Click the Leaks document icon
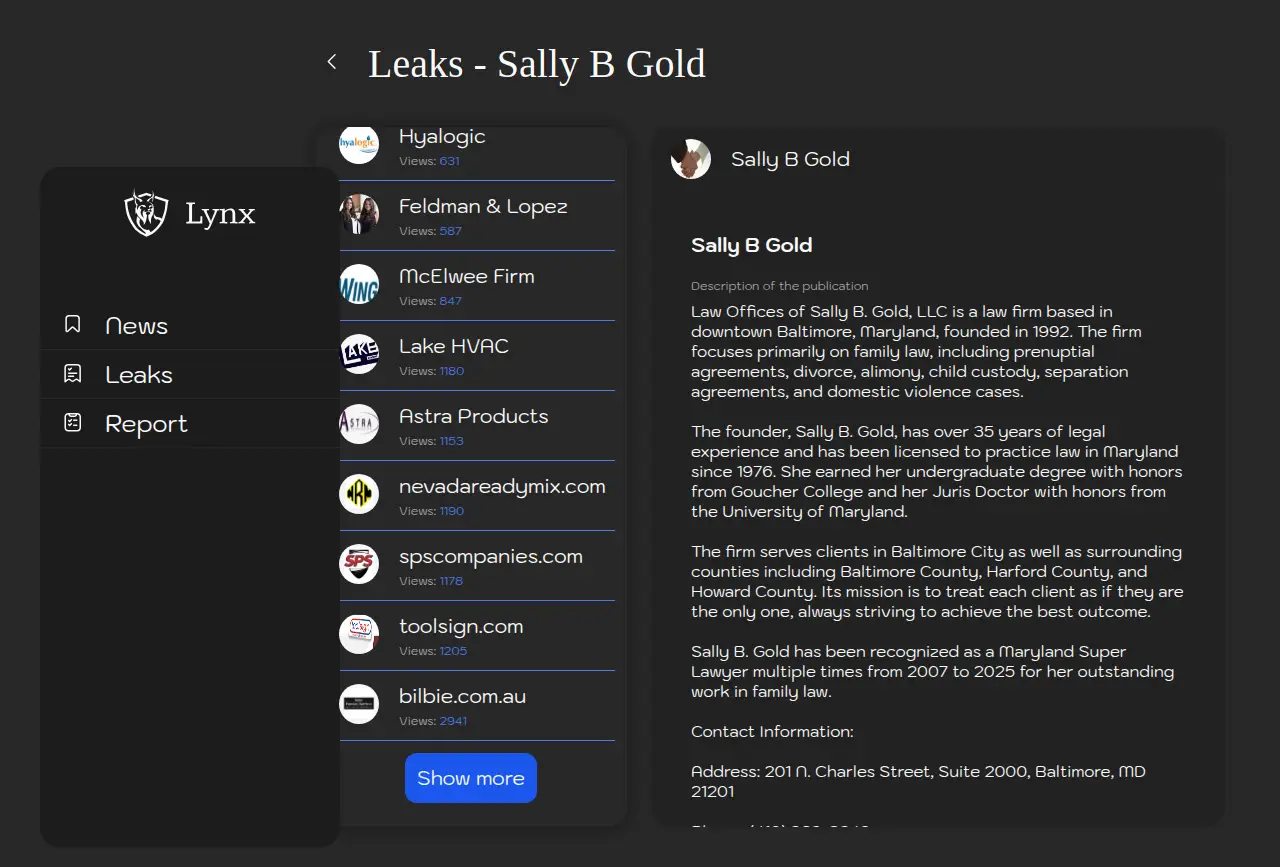 coord(72,374)
